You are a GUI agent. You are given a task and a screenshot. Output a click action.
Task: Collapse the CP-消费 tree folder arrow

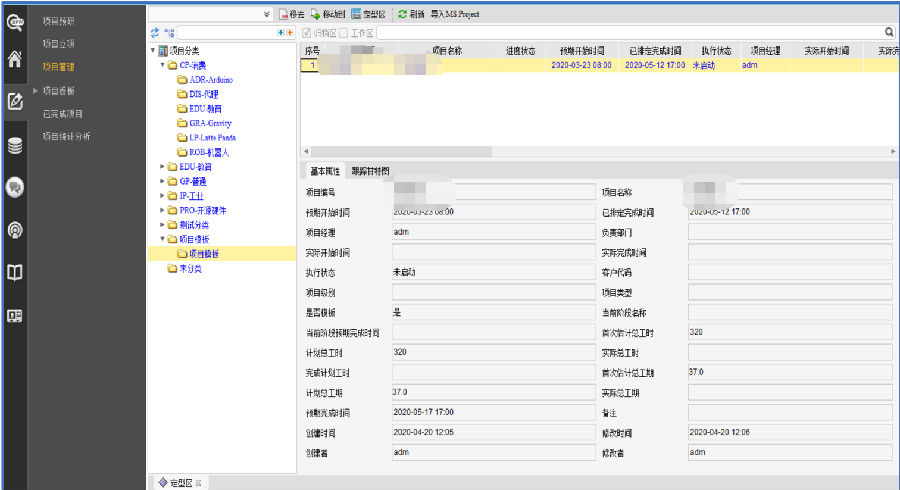[163, 65]
